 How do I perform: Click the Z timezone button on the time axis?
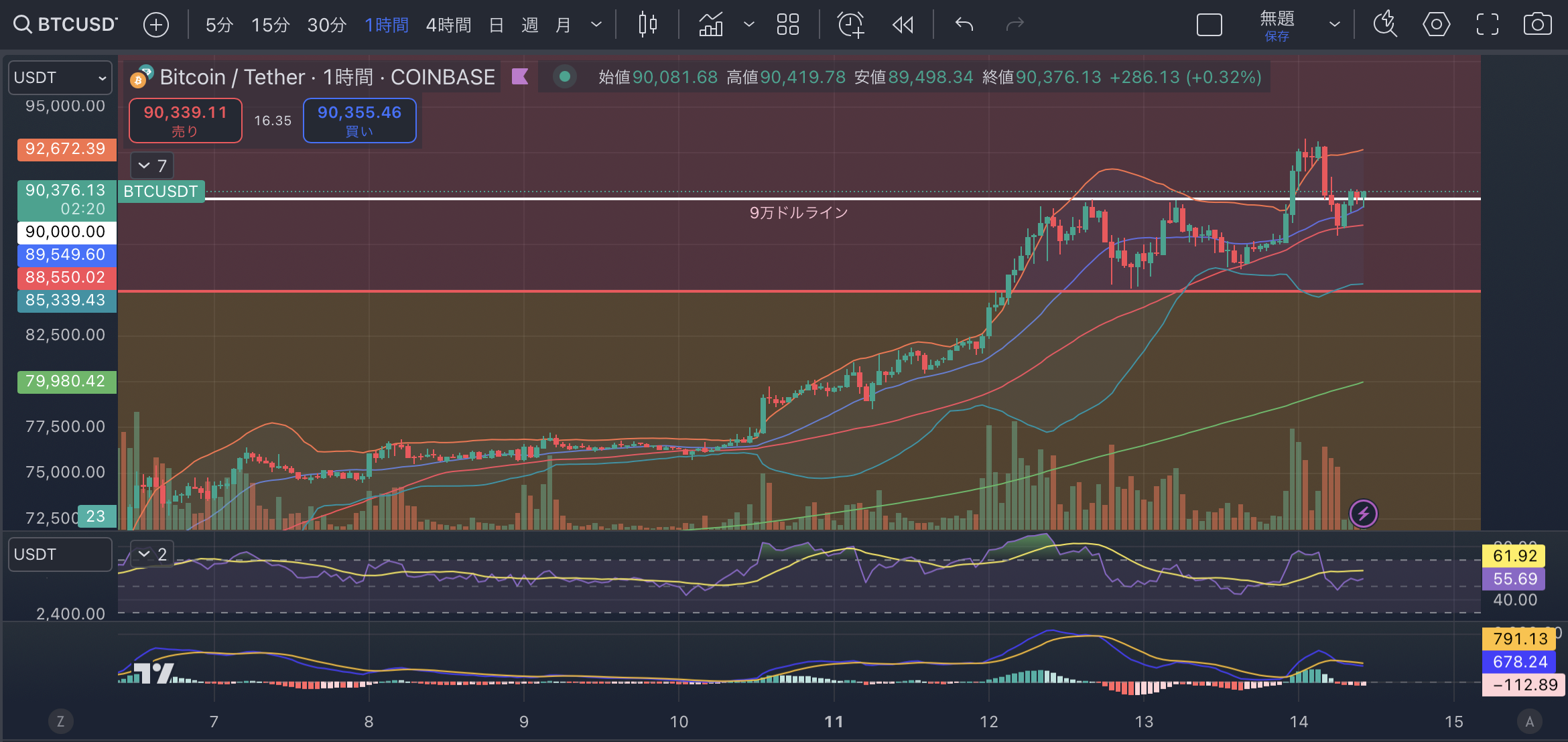[x=60, y=721]
